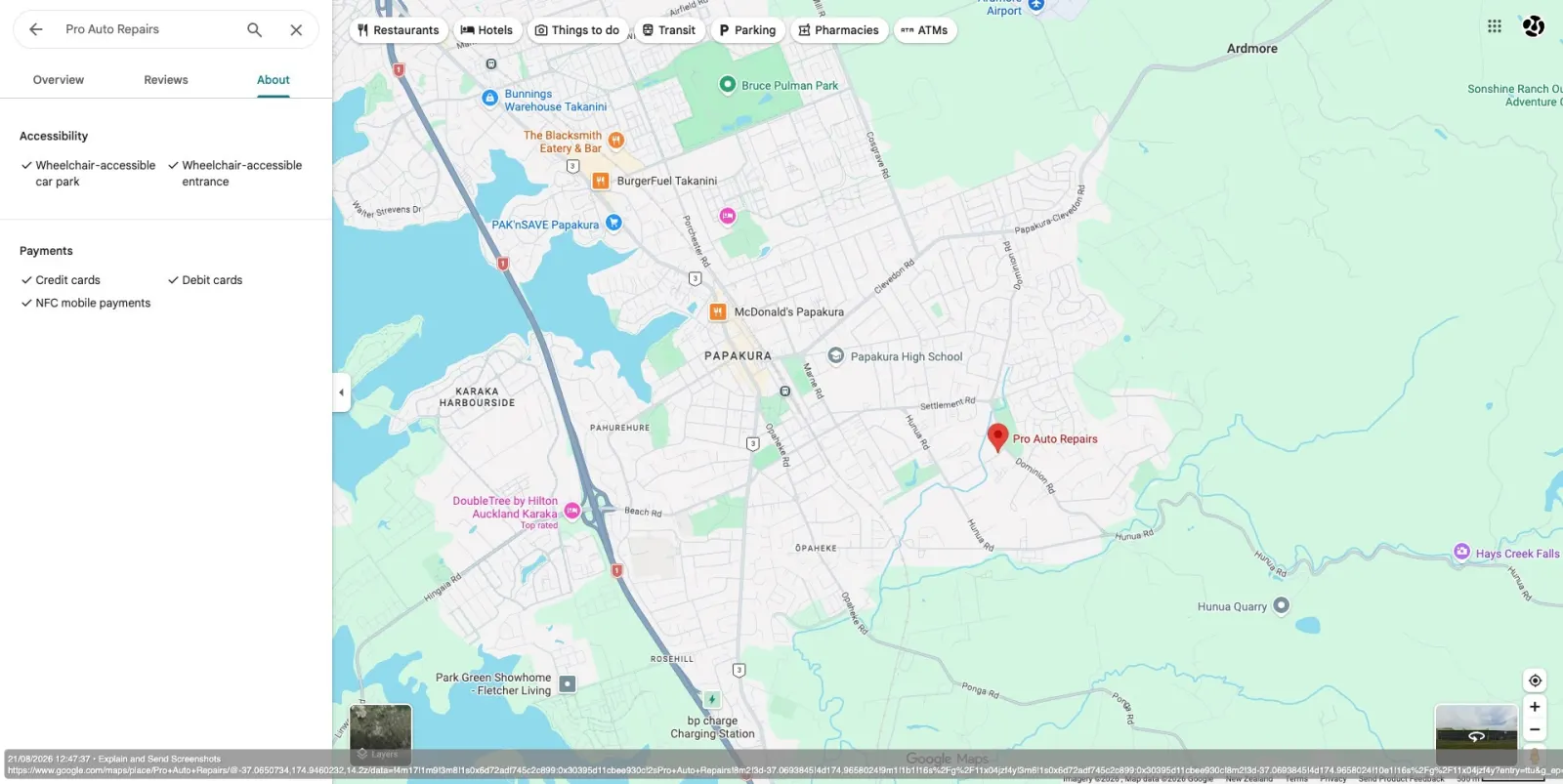Click the Hays Creek Falls marker

tap(1461, 552)
